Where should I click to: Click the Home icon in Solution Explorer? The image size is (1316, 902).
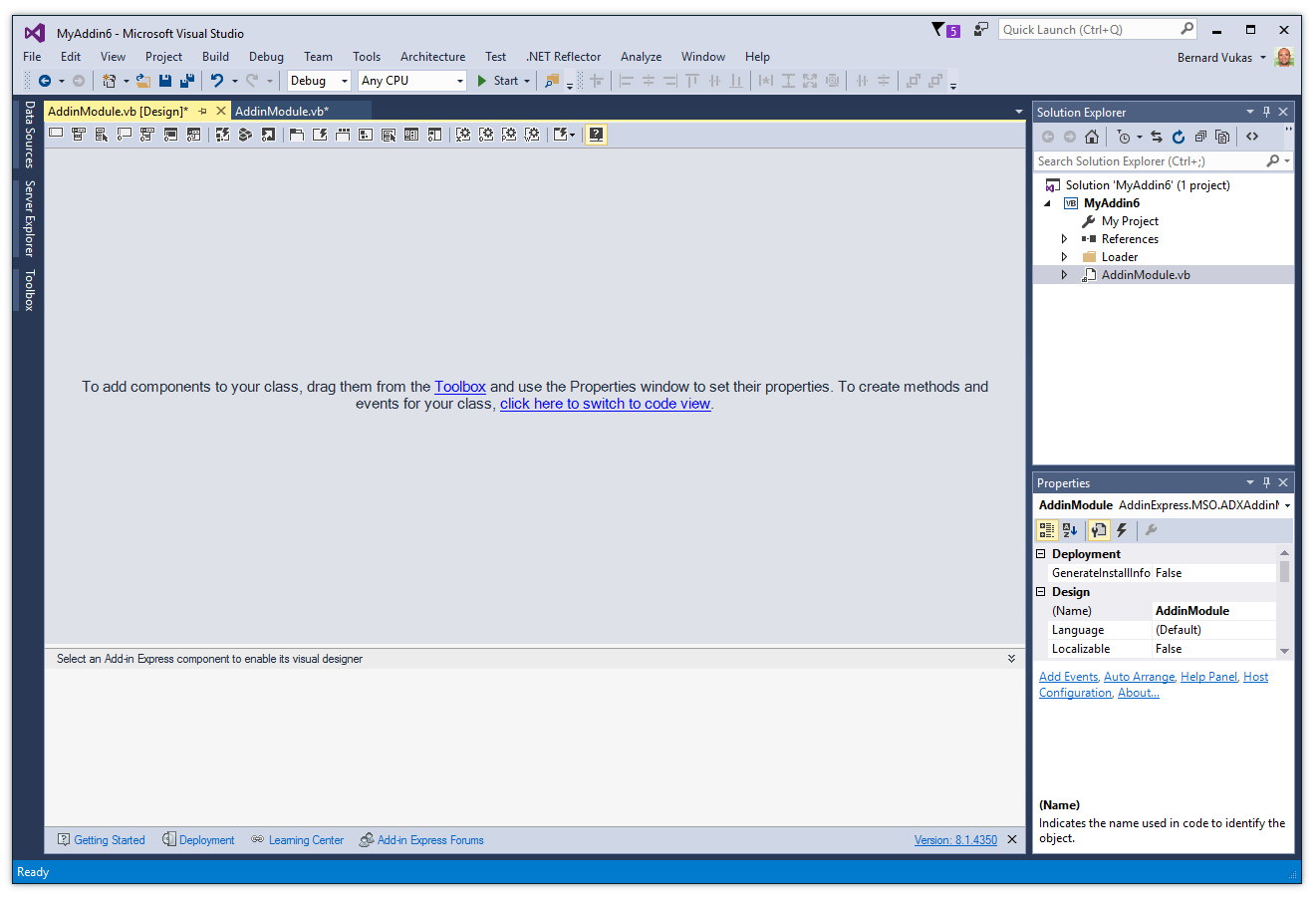(1092, 137)
